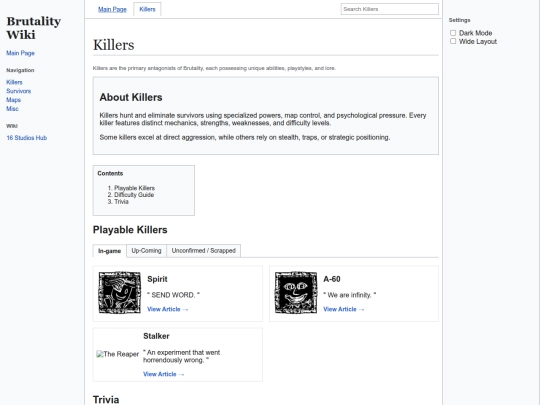This screenshot has height=405, width=540.
Task: Click the About Killers heading
Action: click(x=131, y=97)
